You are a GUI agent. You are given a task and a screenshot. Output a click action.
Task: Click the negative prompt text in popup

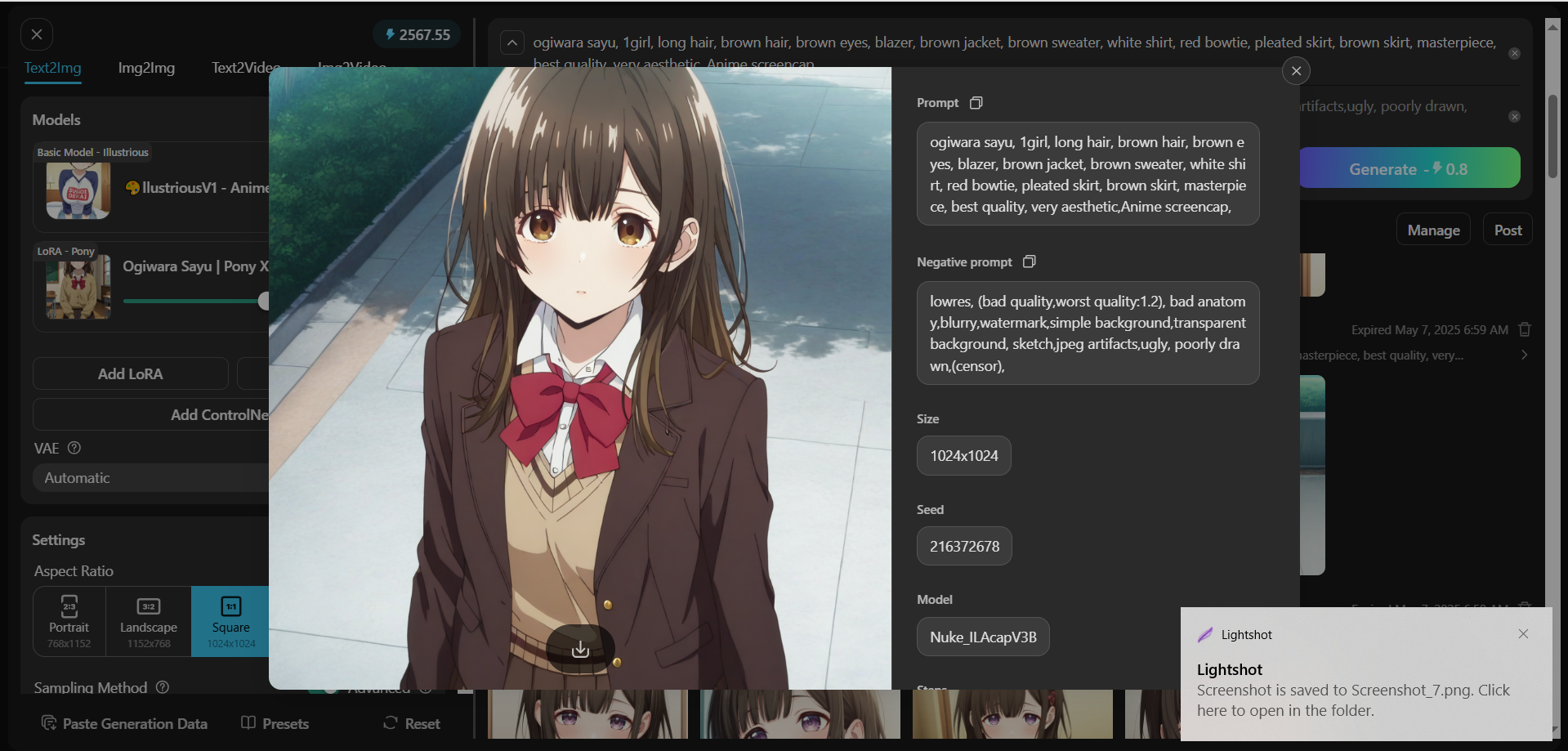(1088, 333)
